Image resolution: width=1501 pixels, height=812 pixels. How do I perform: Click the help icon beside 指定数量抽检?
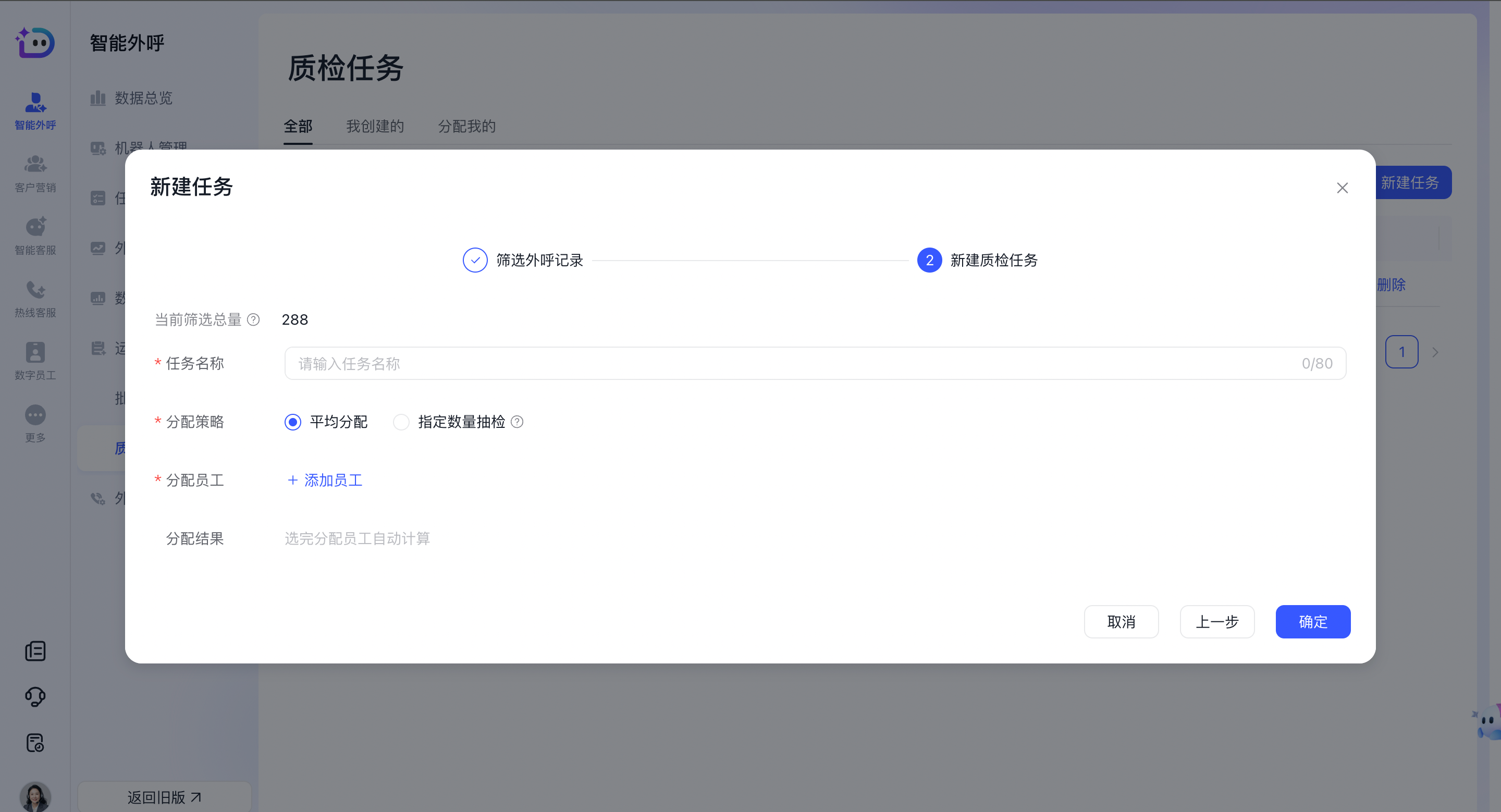(517, 422)
